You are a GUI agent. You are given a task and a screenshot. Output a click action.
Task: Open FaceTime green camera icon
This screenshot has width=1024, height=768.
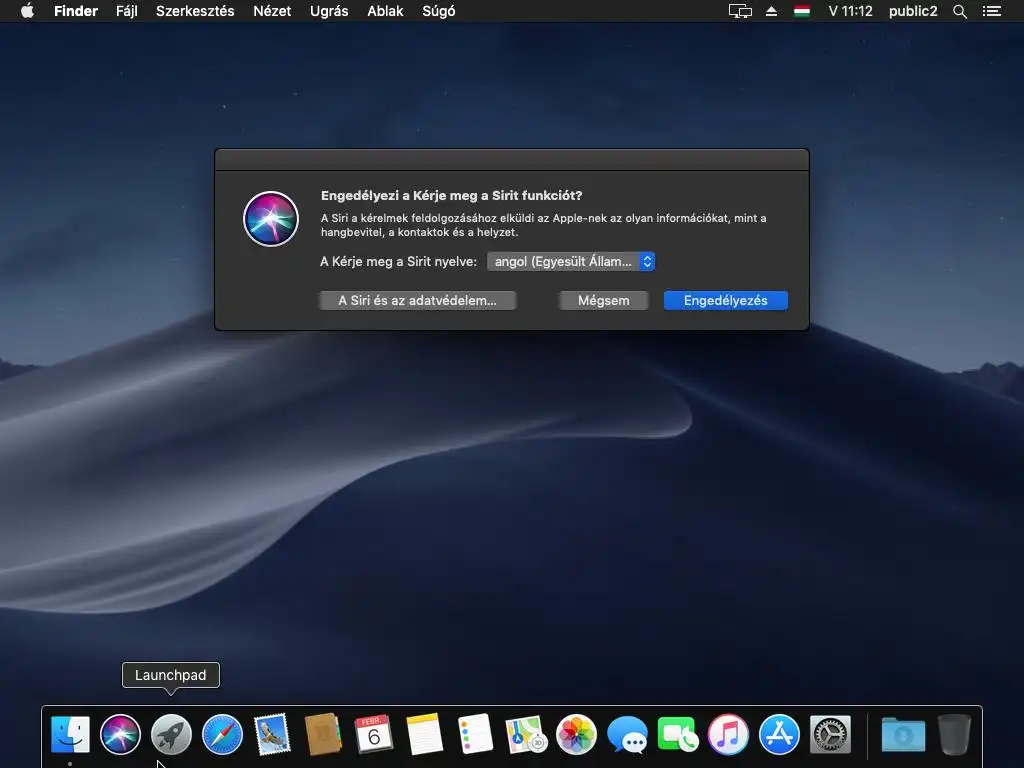tap(678, 734)
